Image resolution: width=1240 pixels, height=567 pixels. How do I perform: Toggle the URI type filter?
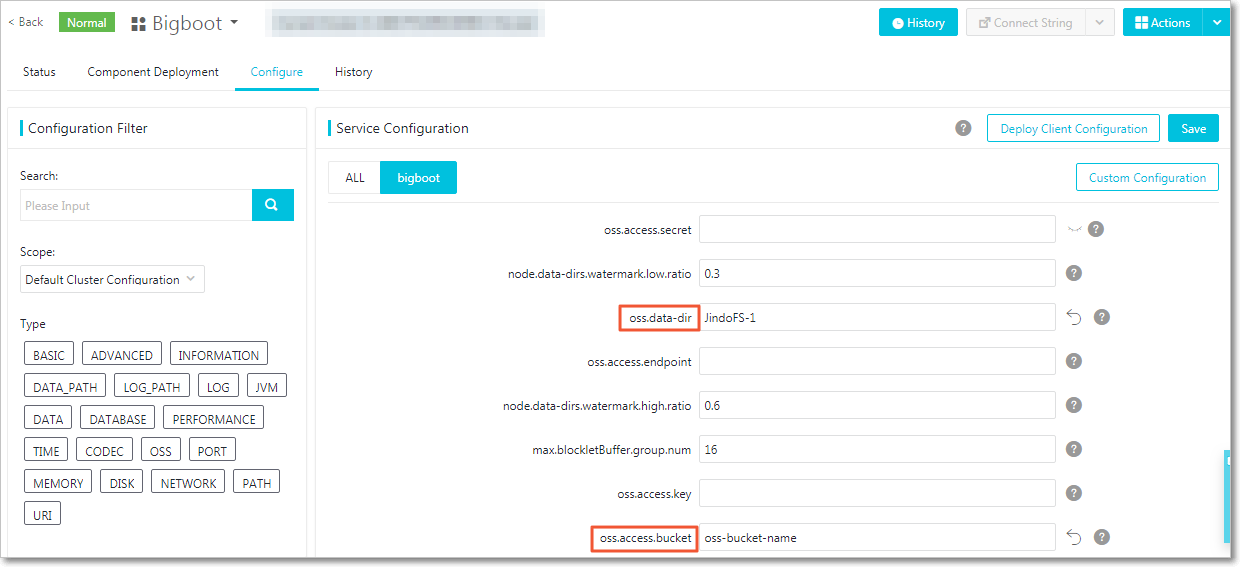[x=42, y=515]
